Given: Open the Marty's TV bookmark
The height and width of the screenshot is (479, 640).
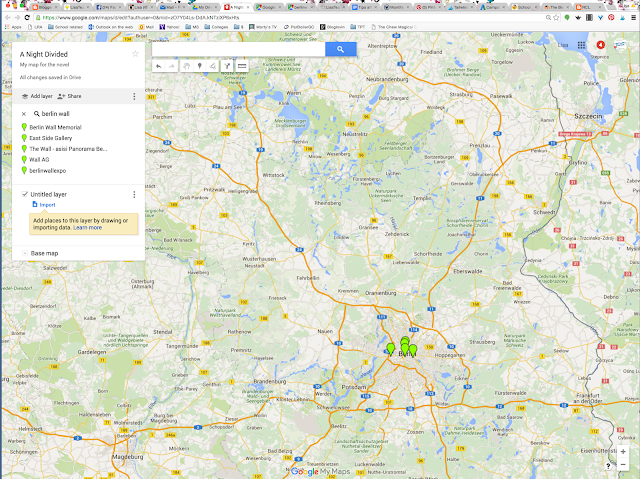Looking at the screenshot, I should [262, 27].
